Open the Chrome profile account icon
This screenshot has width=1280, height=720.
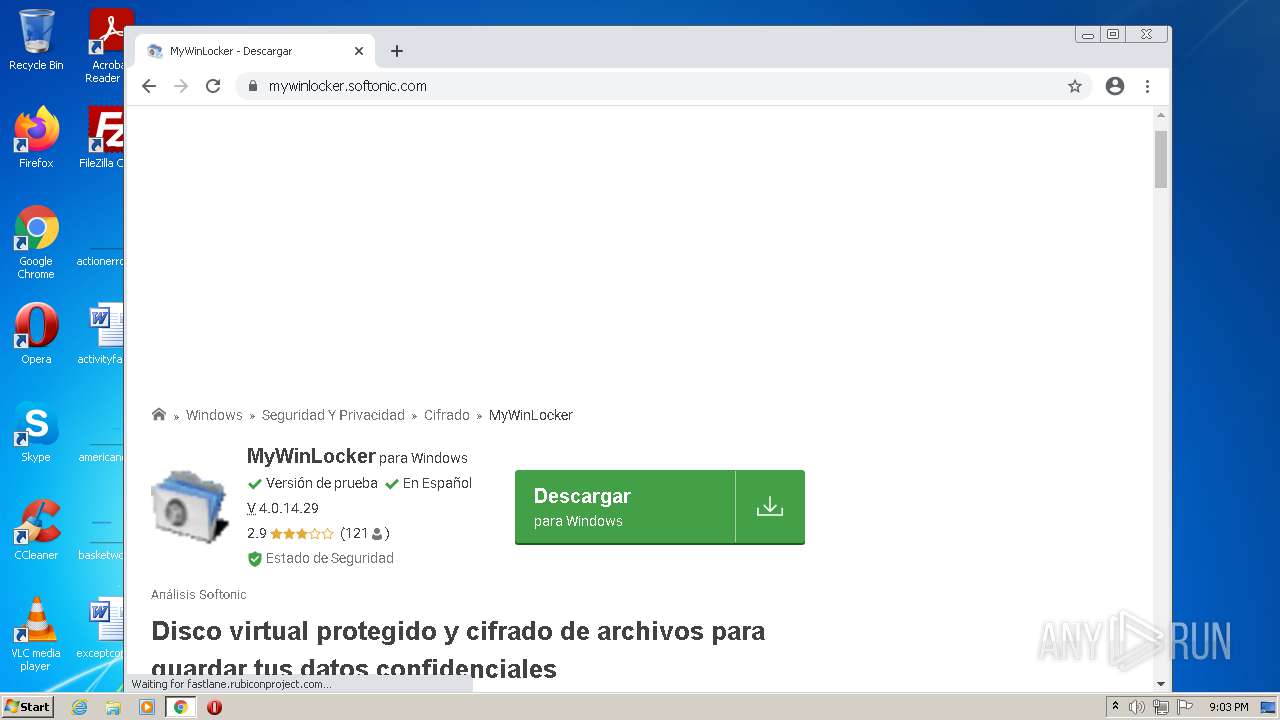tap(1115, 86)
